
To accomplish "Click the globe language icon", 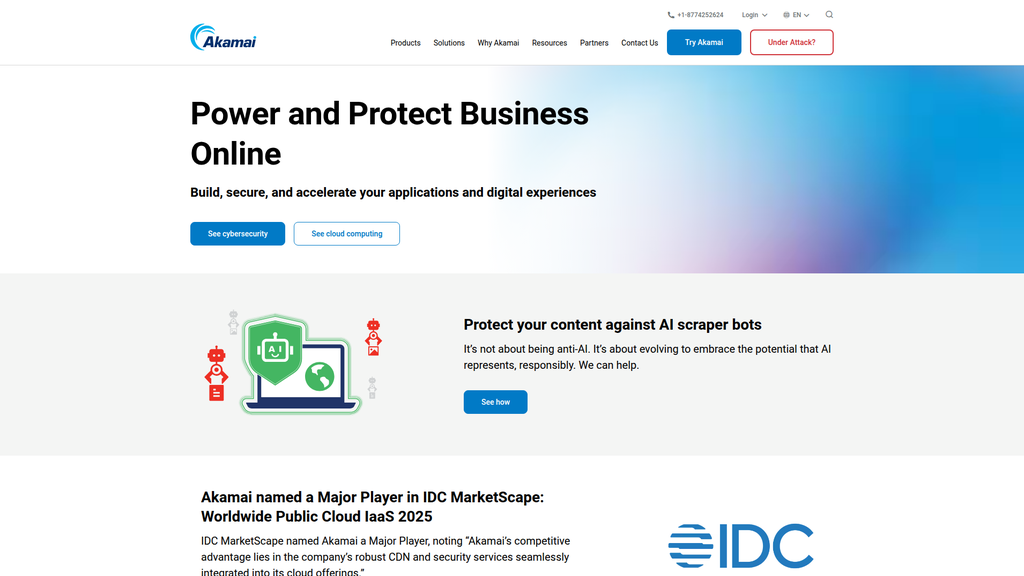I will (786, 15).
